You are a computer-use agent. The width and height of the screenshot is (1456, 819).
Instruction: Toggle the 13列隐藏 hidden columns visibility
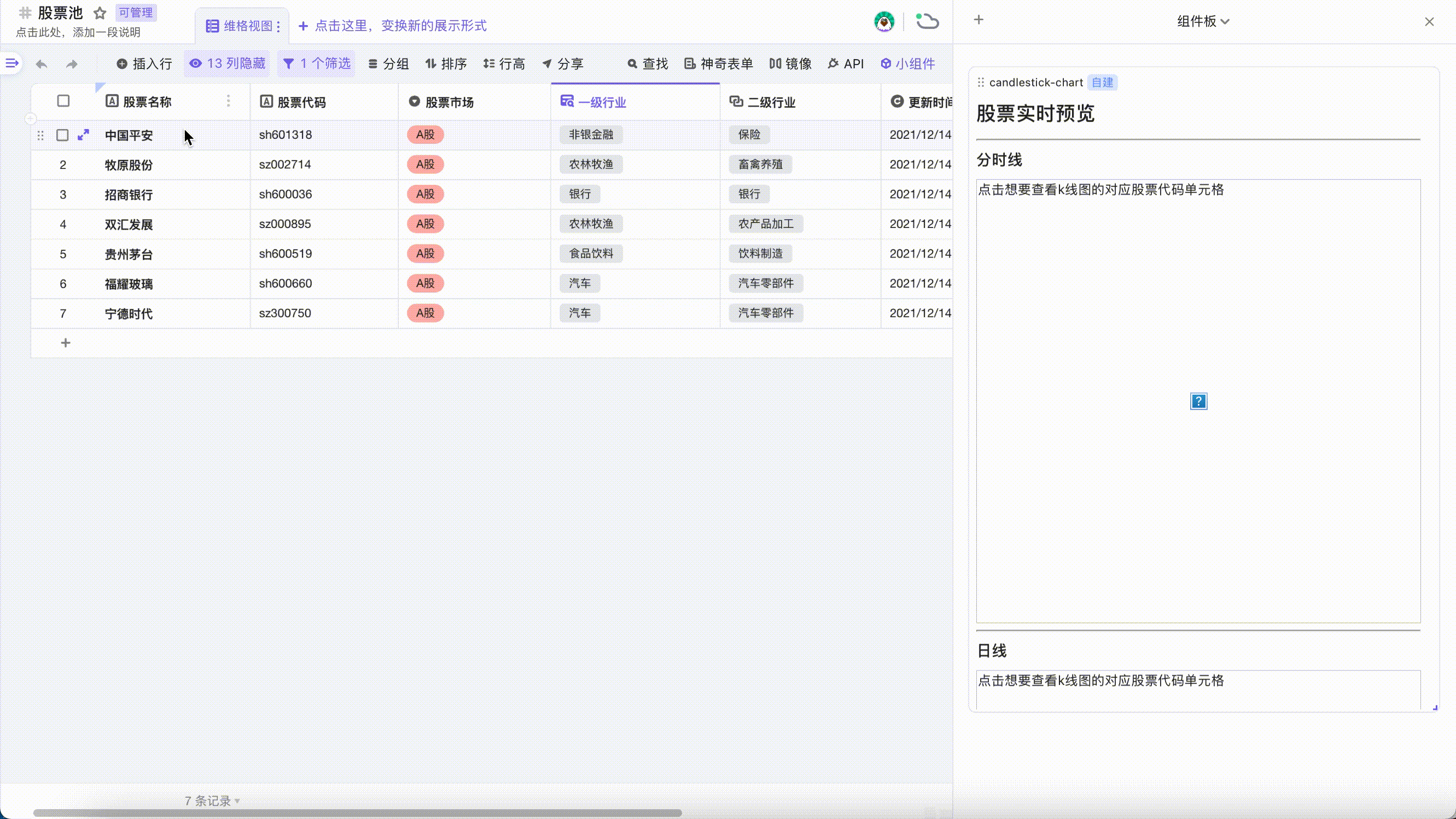[x=226, y=64]
